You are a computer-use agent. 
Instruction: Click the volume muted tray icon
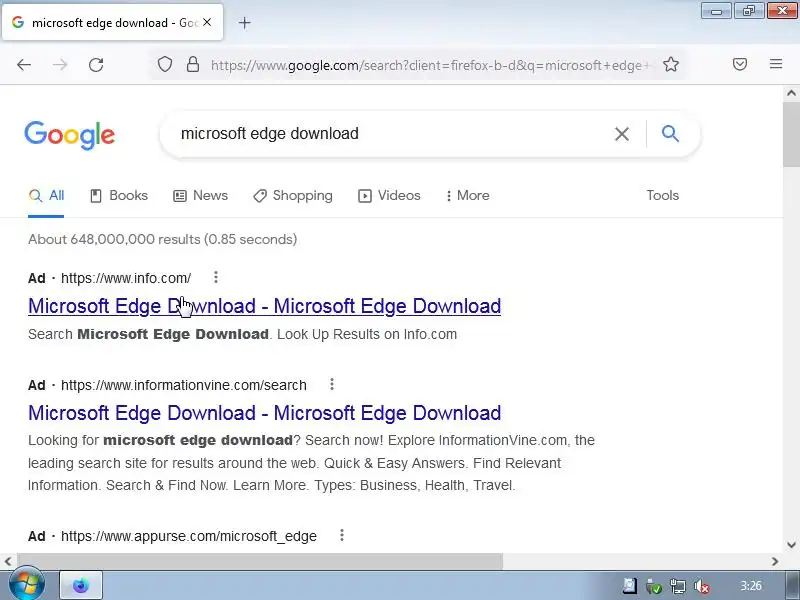(x=702, y=586)
